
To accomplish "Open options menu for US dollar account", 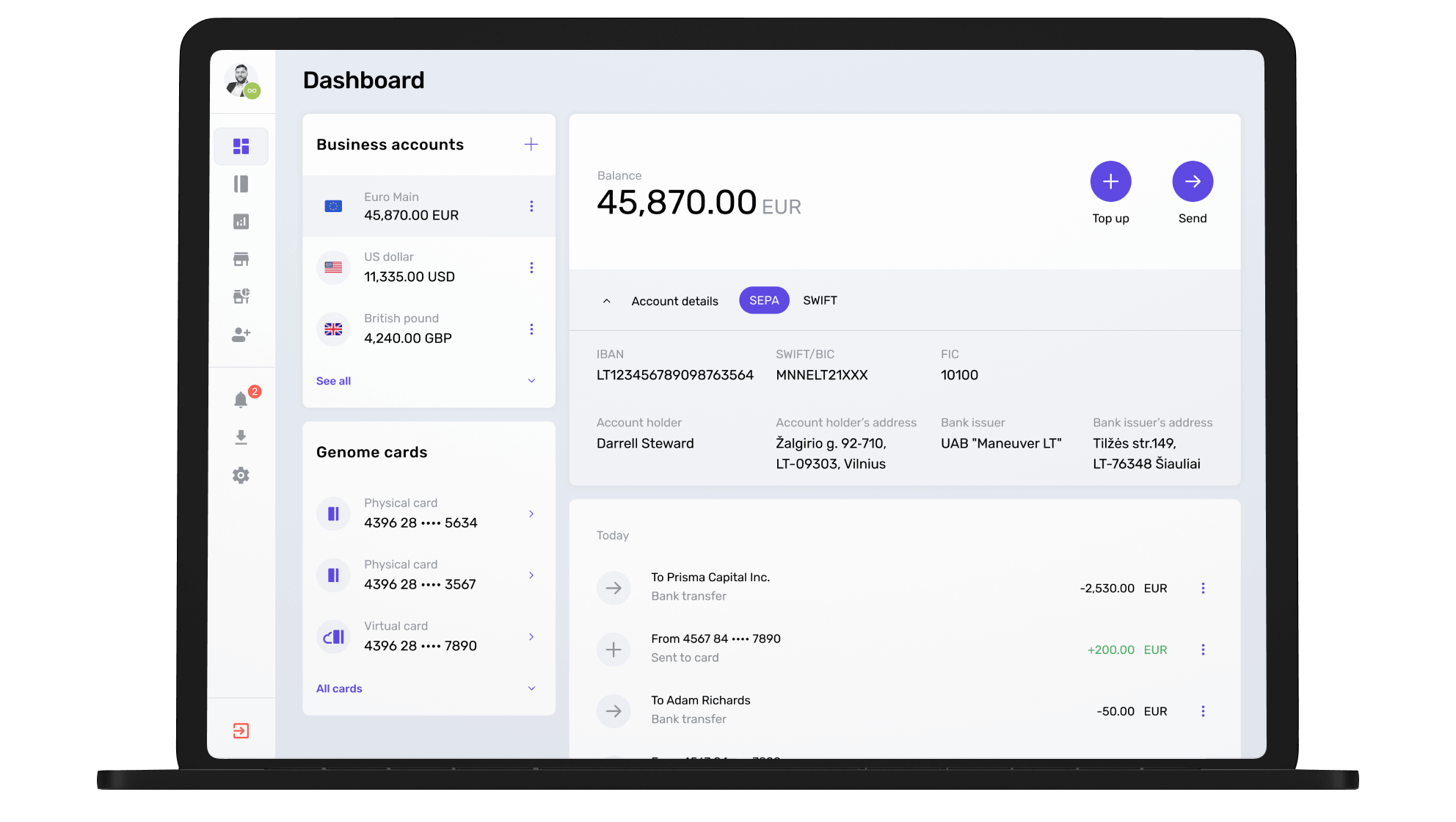I will pyautogui.click(x=531, y=268).
